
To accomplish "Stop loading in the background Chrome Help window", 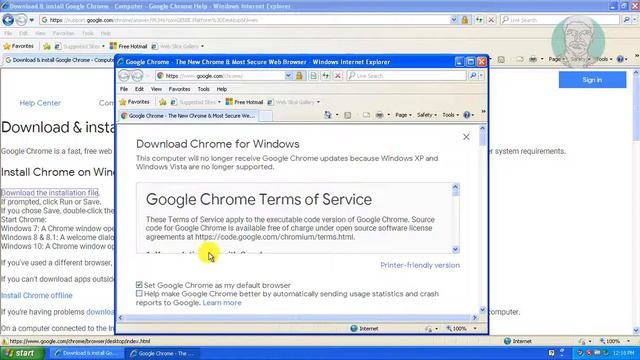I will [x=491, y=20].
